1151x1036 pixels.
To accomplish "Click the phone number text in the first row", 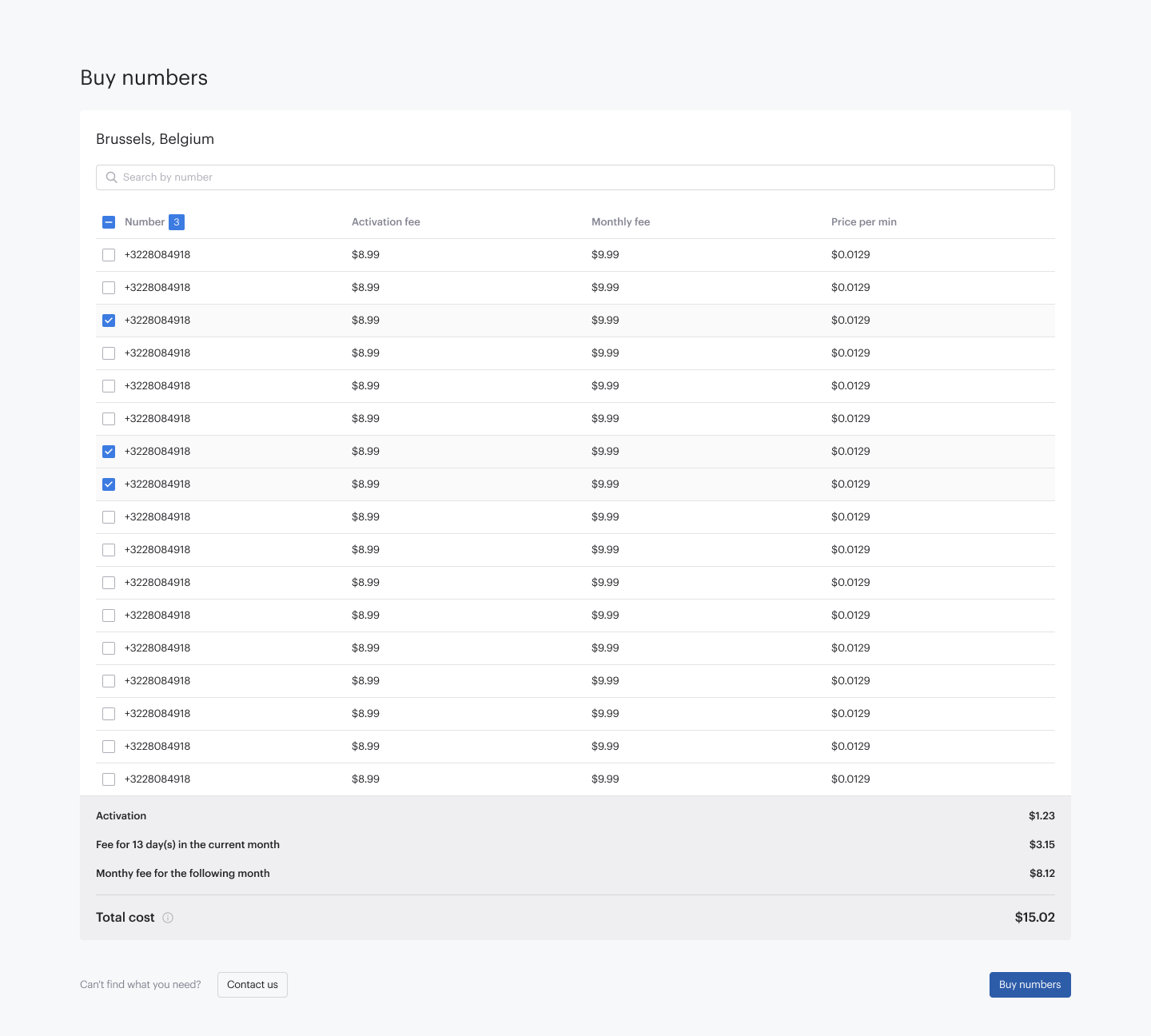I will [157, 255].
